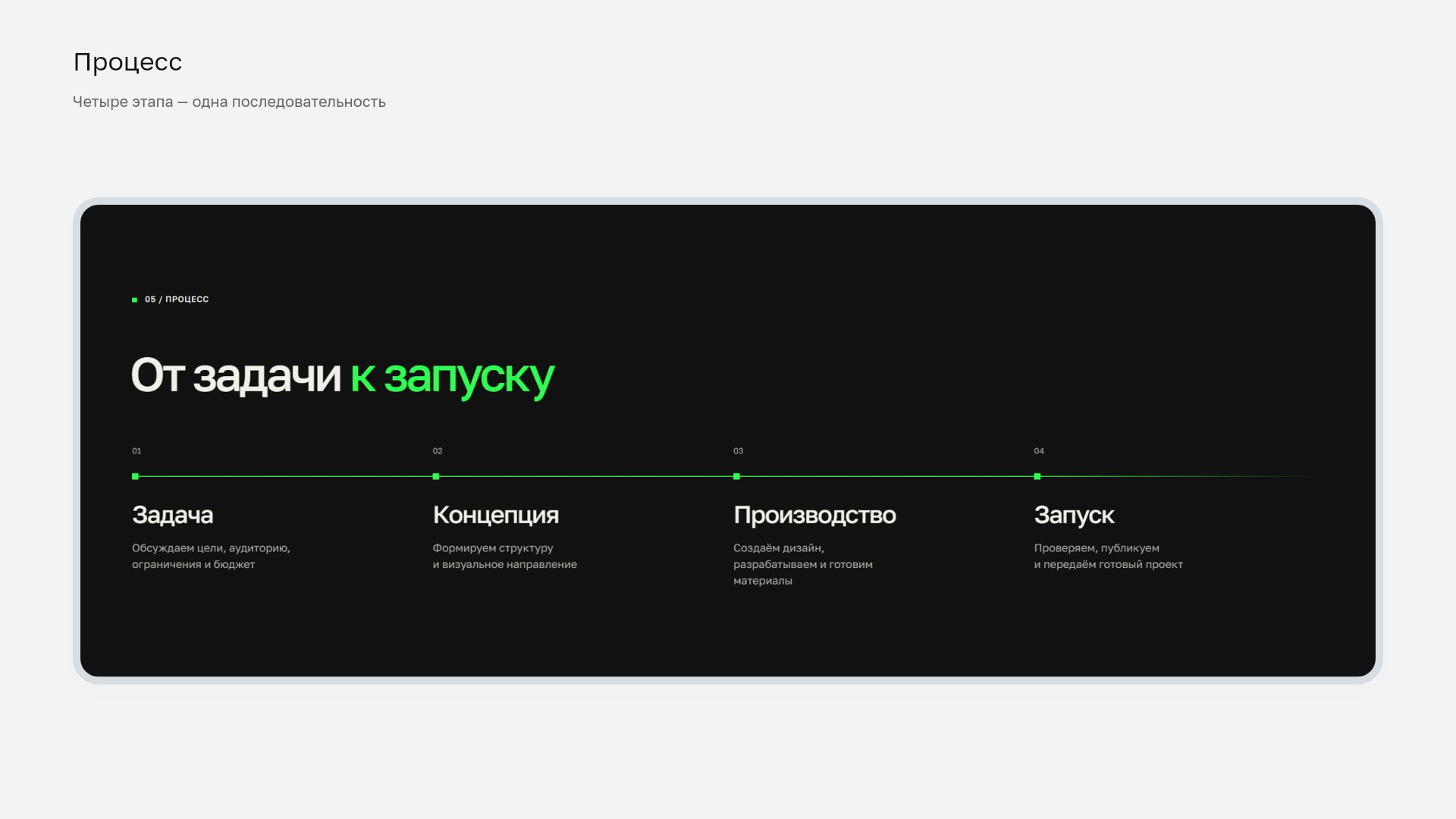Click the Запуск step heading
Viewport: 1456px width, 819px height.
coord(1074,515)
